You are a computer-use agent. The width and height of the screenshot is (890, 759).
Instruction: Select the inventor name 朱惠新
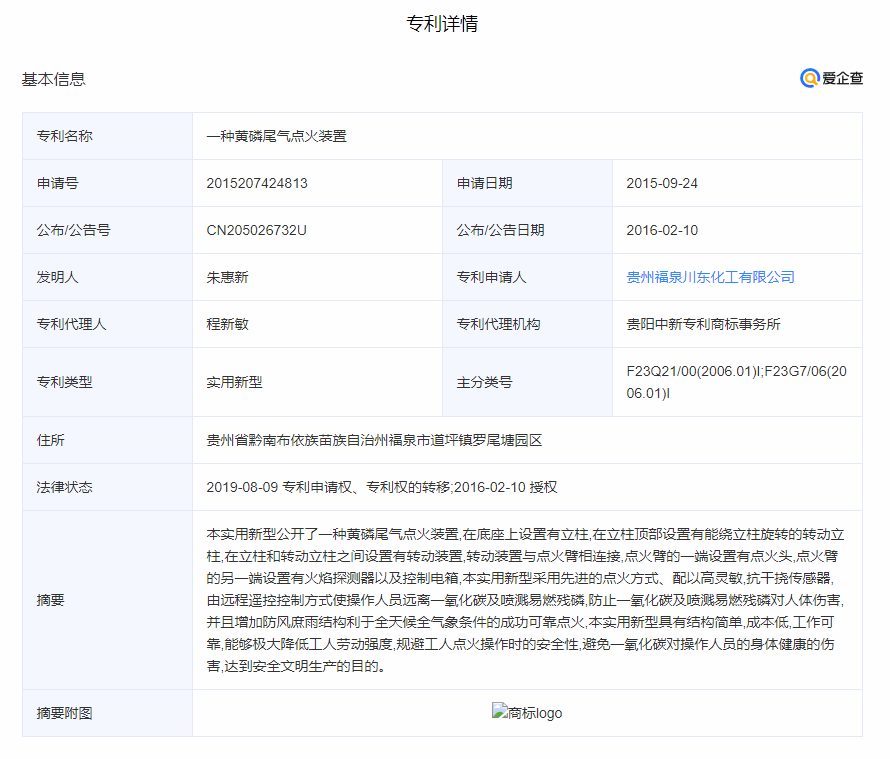227,277
